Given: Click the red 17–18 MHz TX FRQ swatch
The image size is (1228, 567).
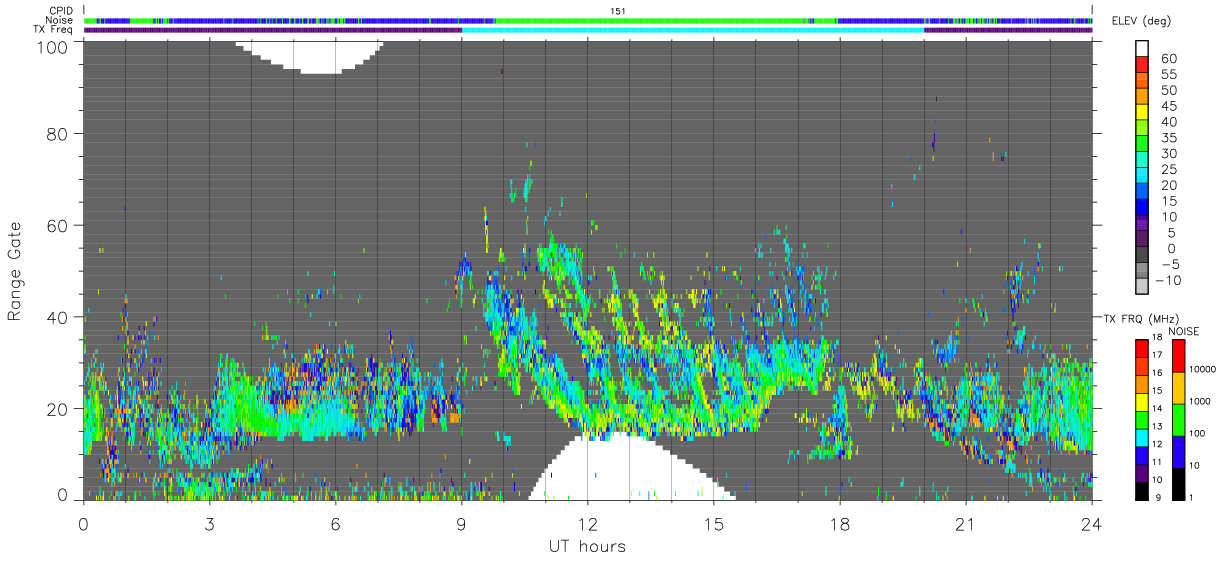Looking at the screenshot, I should 1142,348.
